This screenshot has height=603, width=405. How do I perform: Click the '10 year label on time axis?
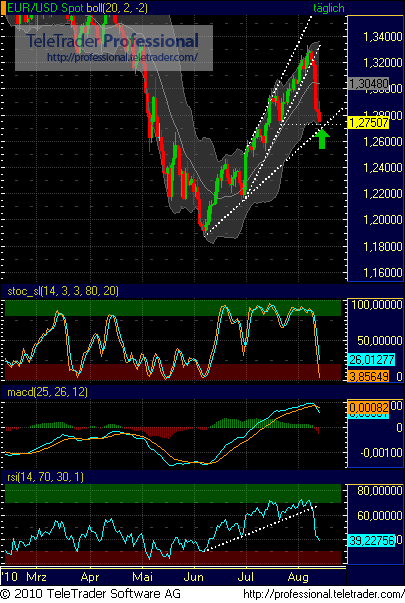10,577
